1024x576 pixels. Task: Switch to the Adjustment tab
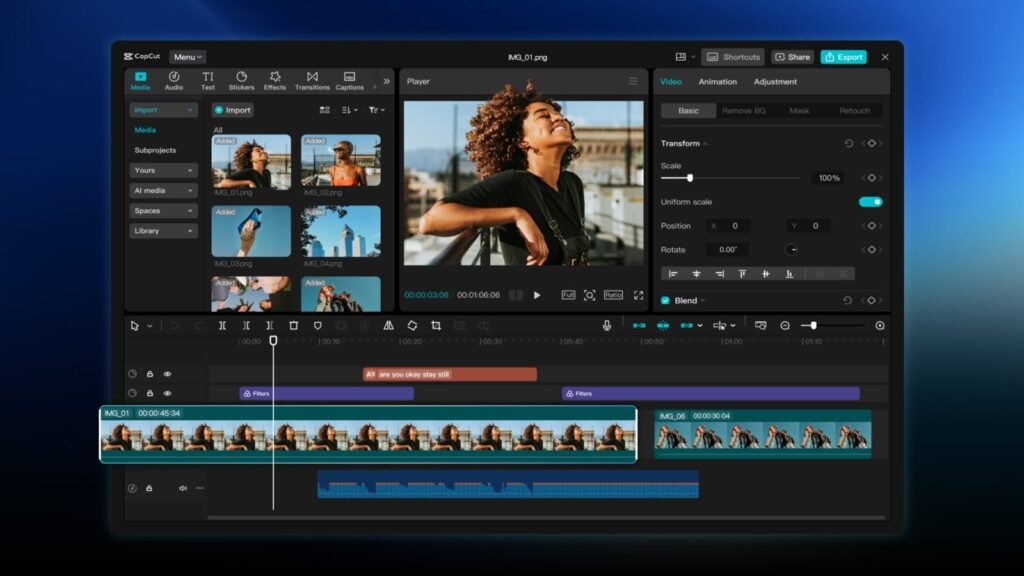tap(775, 82)
